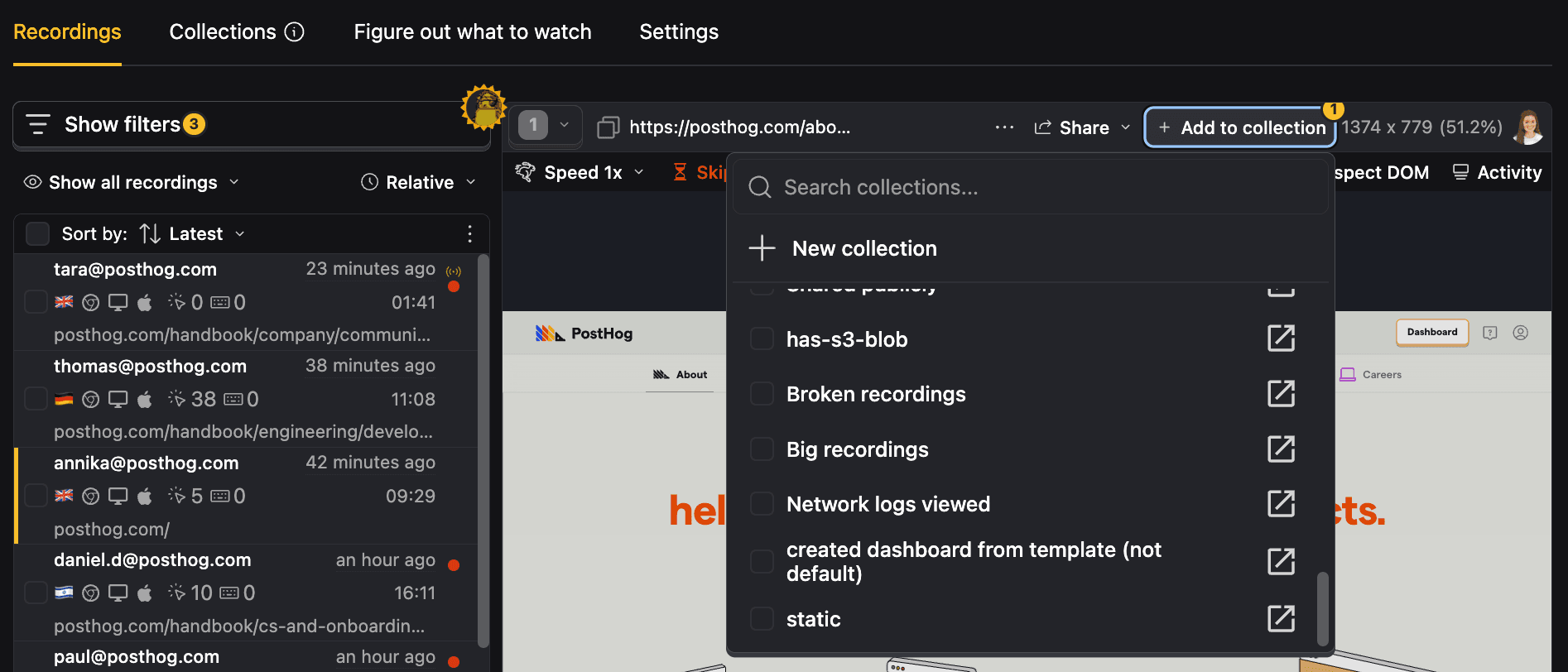Click the user avatar picture

(1528, 127)
